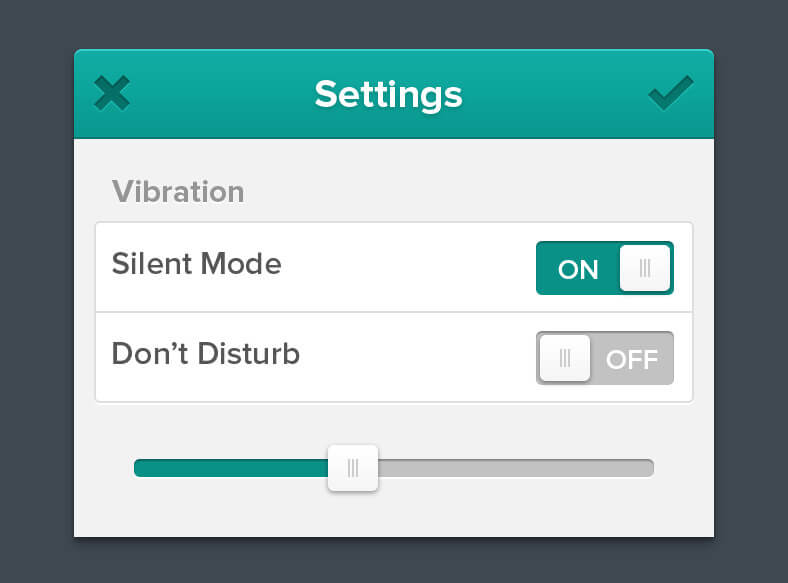Confirm settings with the checkmark icon

[670, 94]
